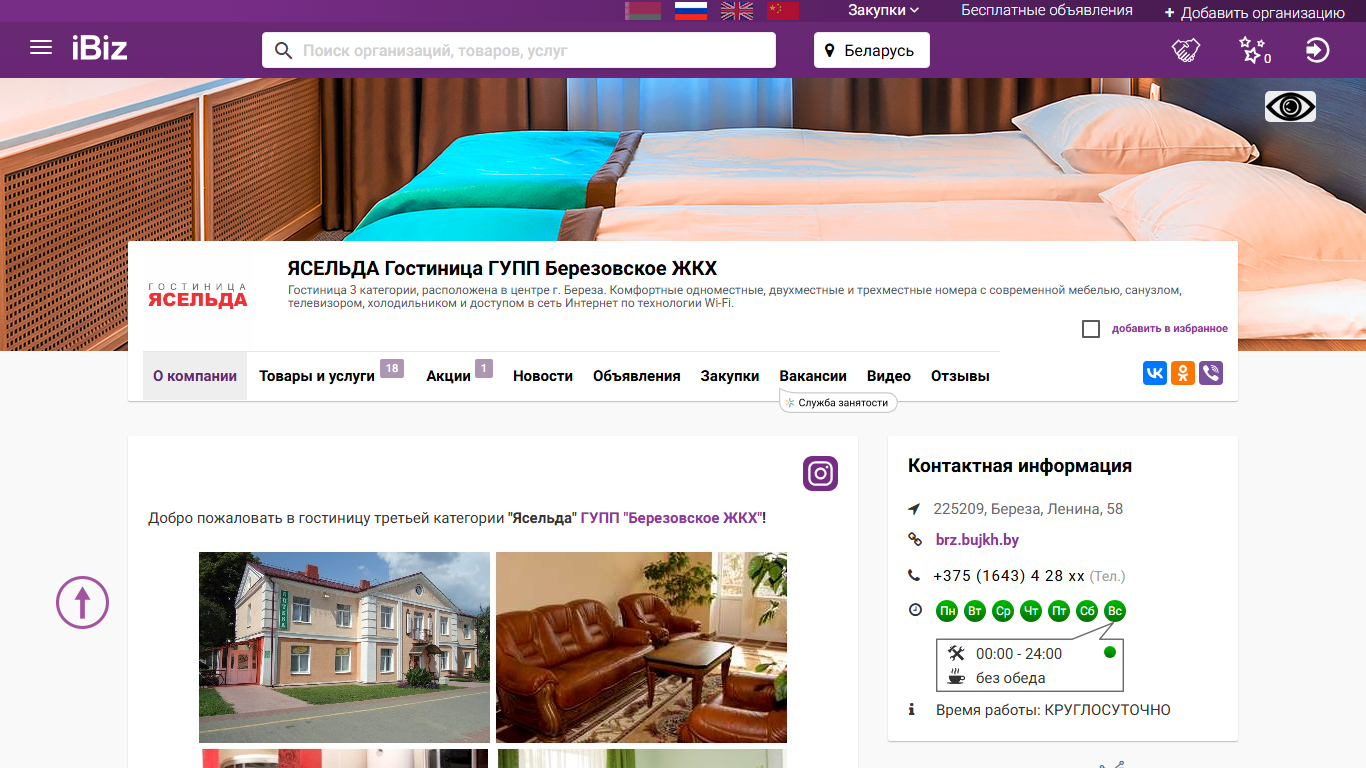The height and width of the screenshot is (768, 1366).
Task: Select Tuesday 'Вт' schedule day
Action: pyautogui.click(x=975, y=611)
